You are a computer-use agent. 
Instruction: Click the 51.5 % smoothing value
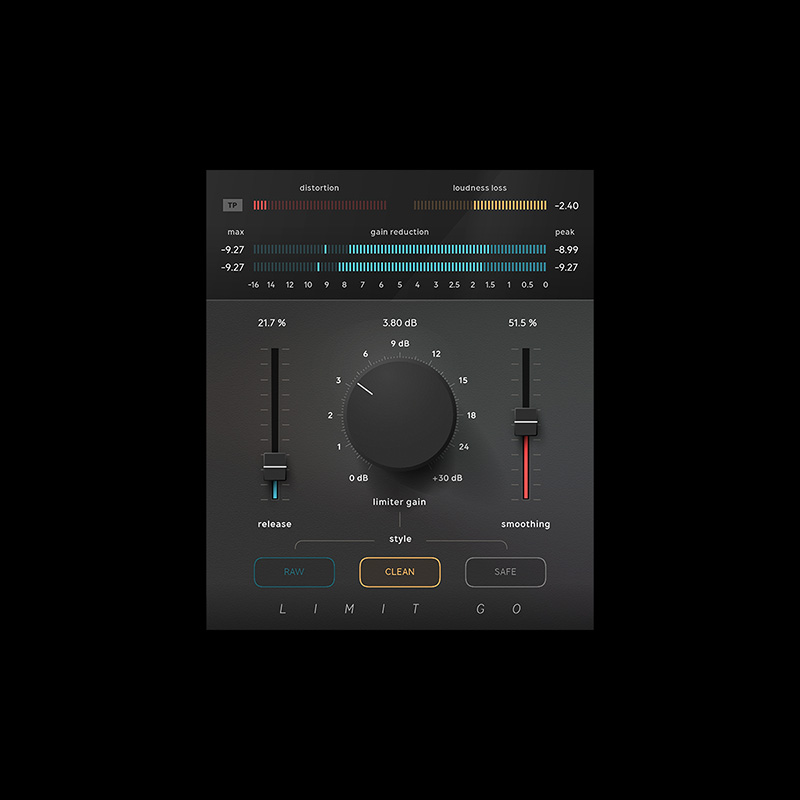522,323
